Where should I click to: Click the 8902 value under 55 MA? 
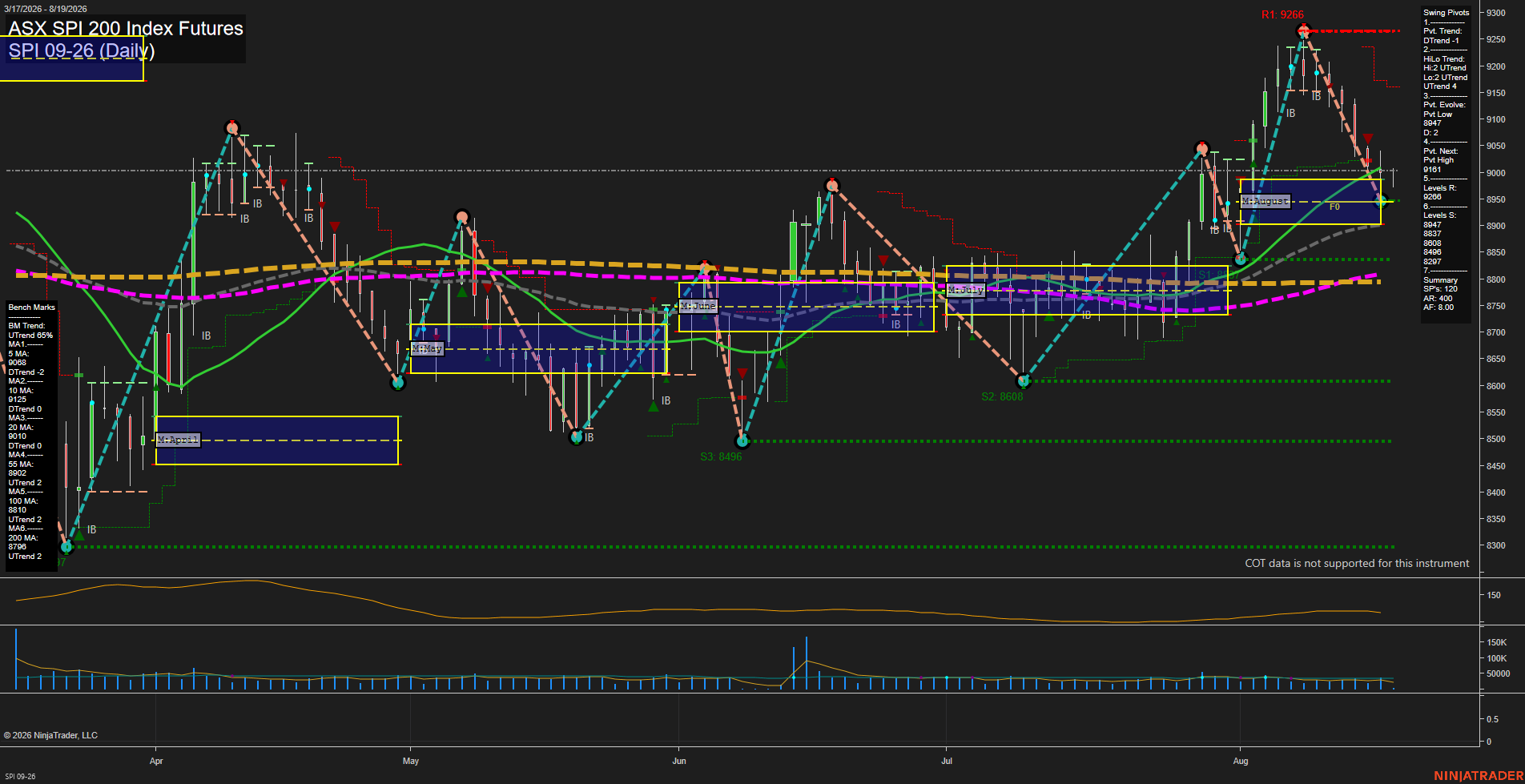pos(18,473)
